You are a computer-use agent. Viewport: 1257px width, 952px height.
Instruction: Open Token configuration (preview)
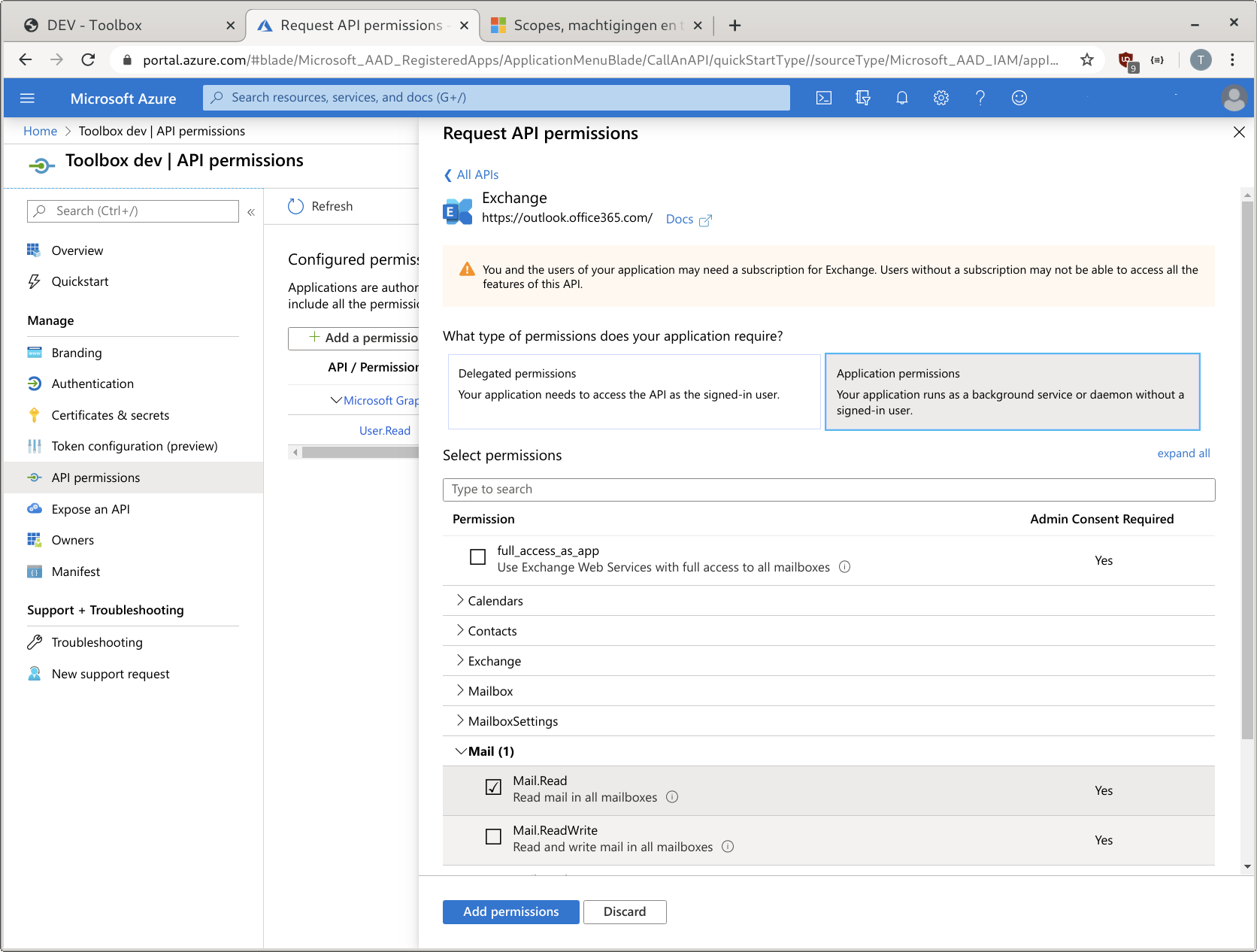[x=133, y=446]
